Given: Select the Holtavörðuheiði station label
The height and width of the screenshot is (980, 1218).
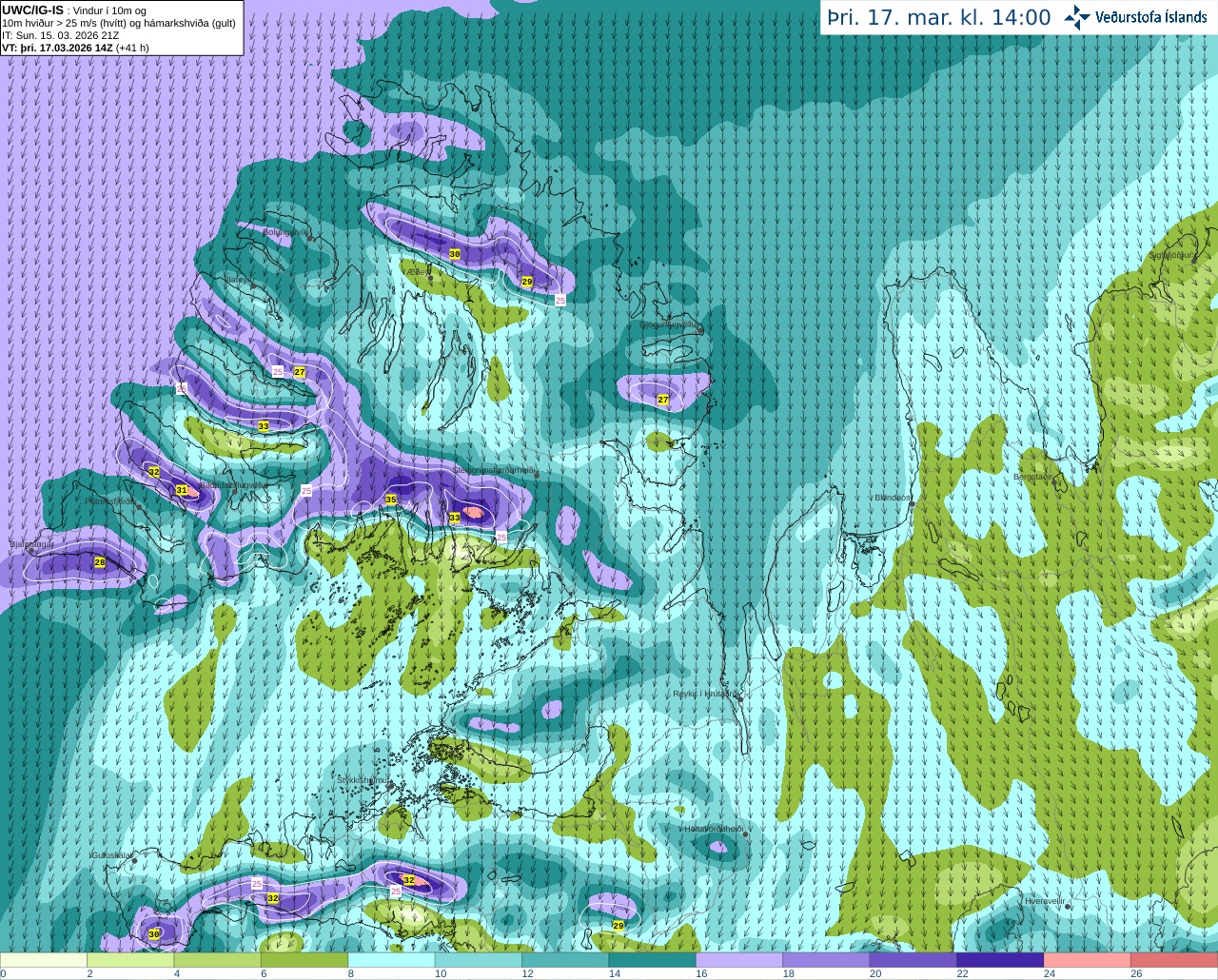Looking at the screenshot, I should [715, 829].
